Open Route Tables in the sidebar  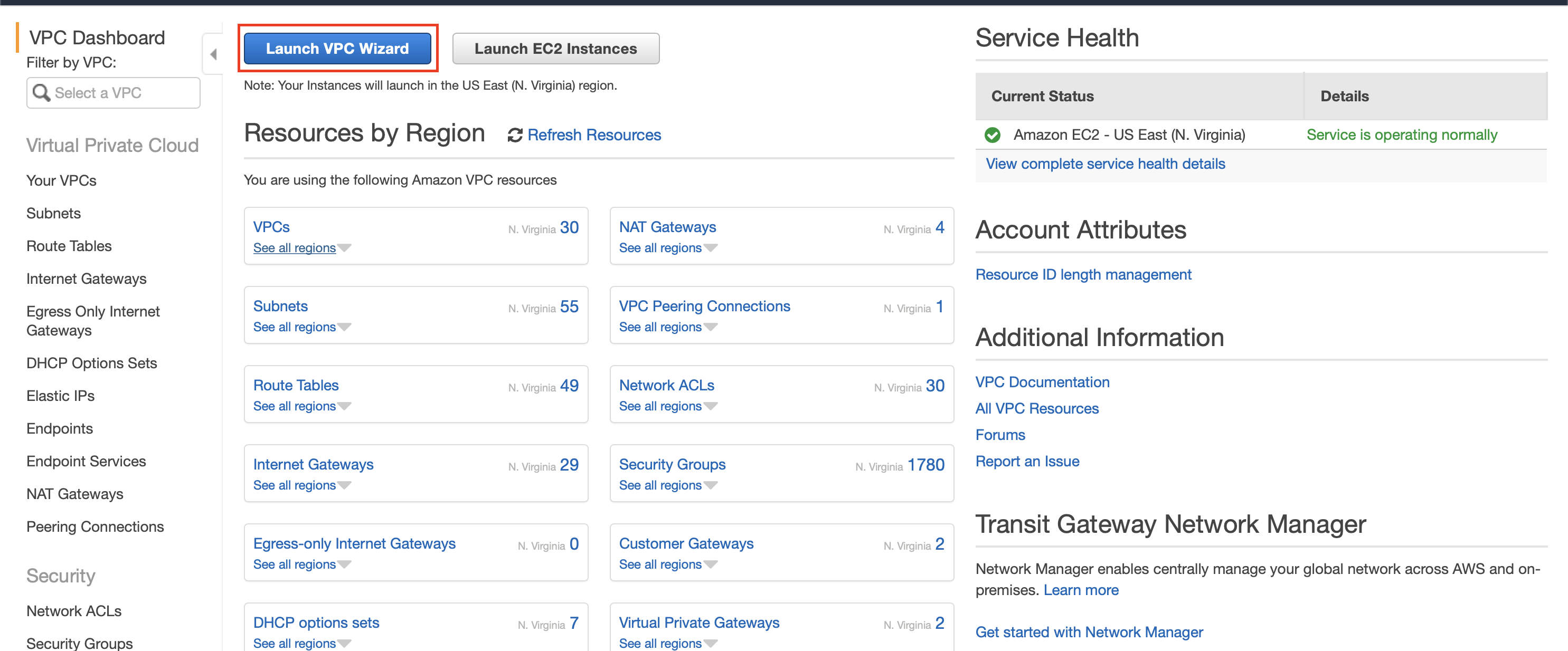[69, 246]
